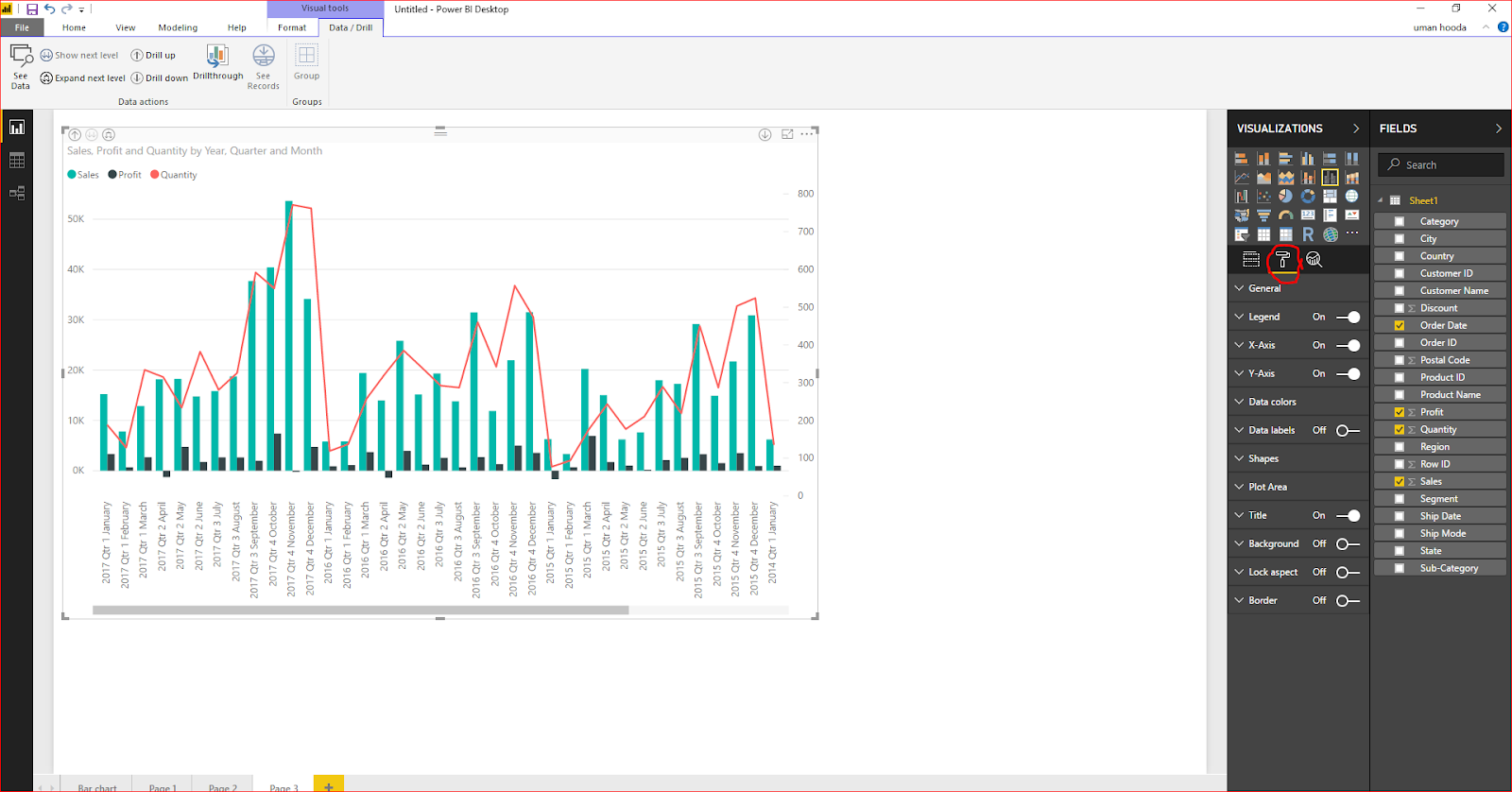Select the gauge visualization
1512x792 pixels.
coord(1286,215)
